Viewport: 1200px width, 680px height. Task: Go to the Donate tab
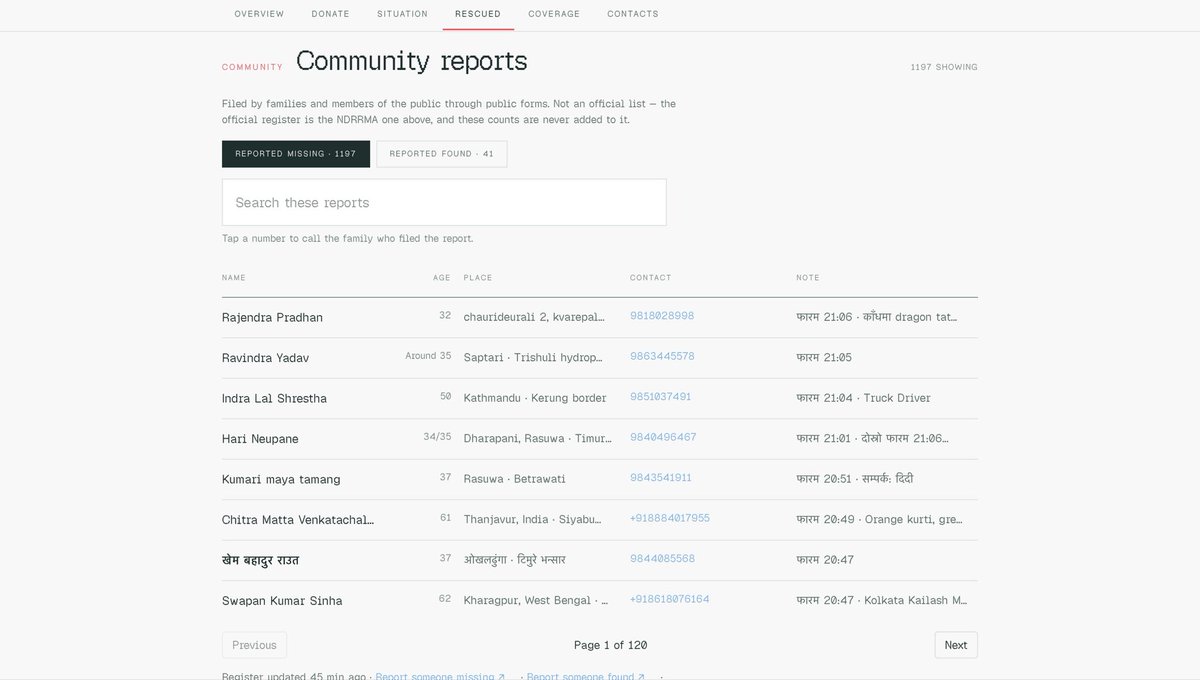point(330,14)
